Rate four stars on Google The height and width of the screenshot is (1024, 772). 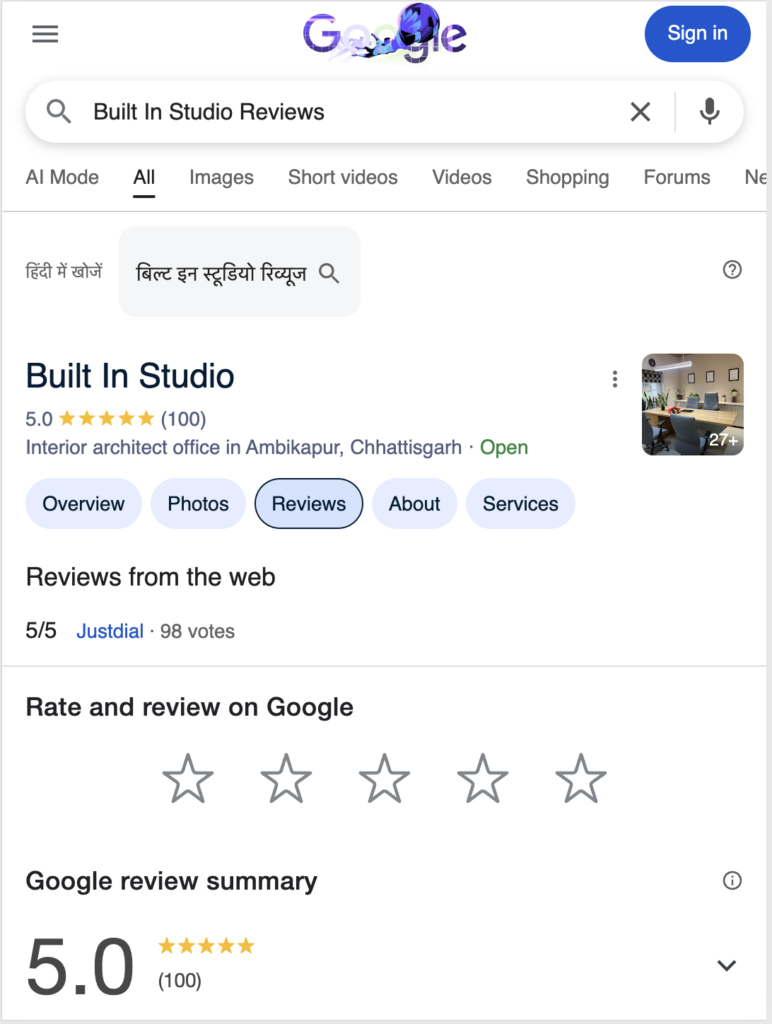click(483, 778)
